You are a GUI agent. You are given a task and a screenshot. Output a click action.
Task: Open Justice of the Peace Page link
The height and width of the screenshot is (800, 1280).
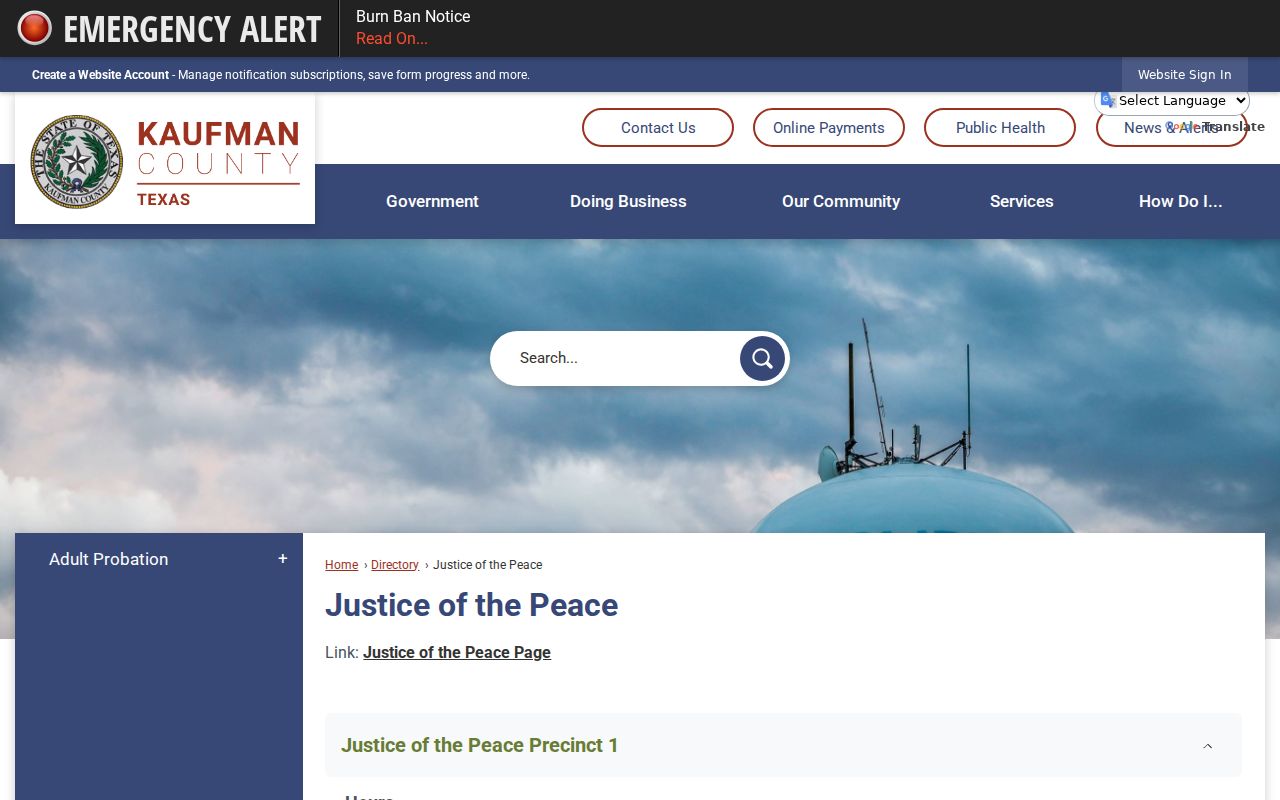(x=457, y=653)
